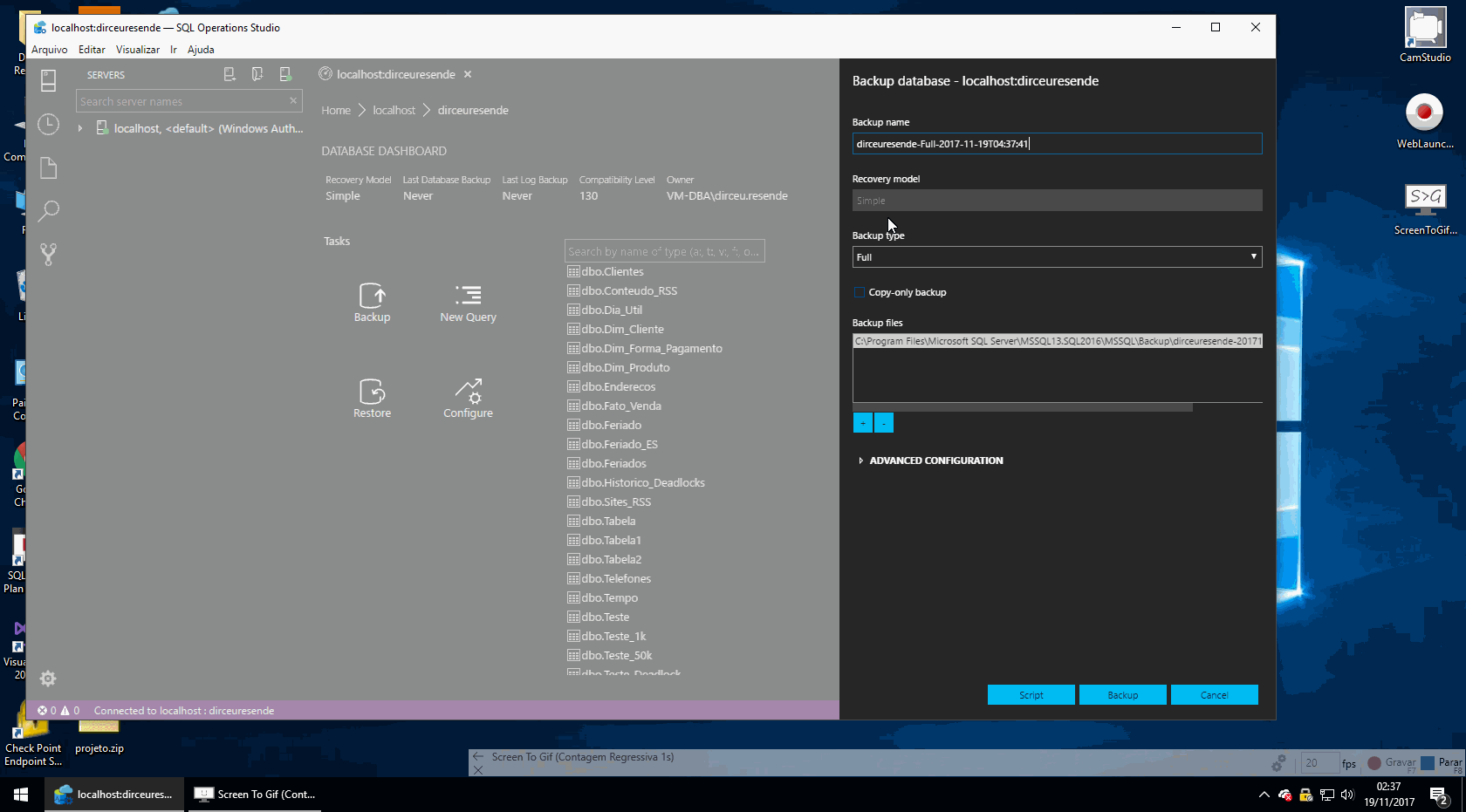This screenshot has width=1466, height=812.
Task: Open the Arquivo menu
Action: tap(49, 50)
